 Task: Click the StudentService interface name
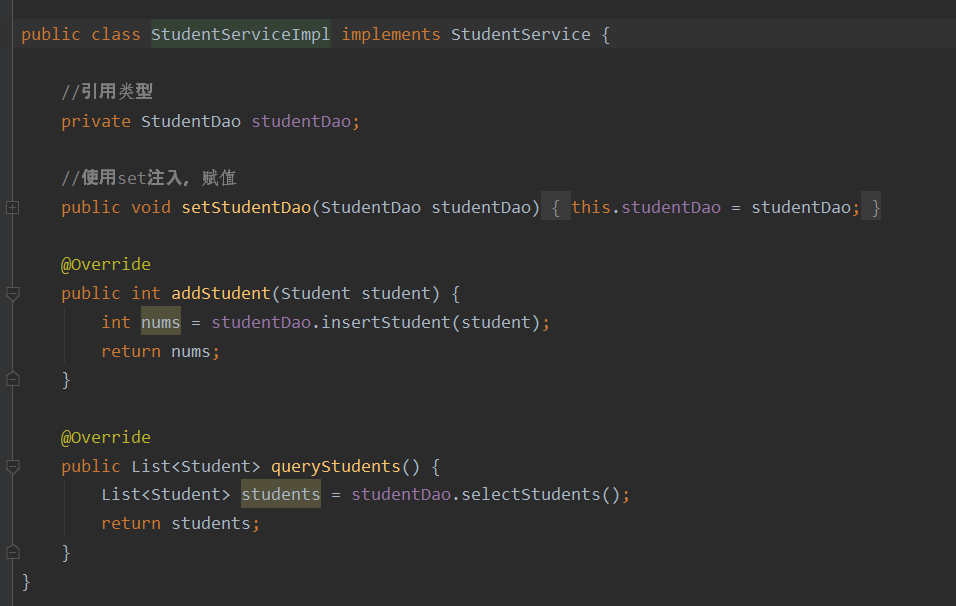pyautogui.click(x=520, y=34)
